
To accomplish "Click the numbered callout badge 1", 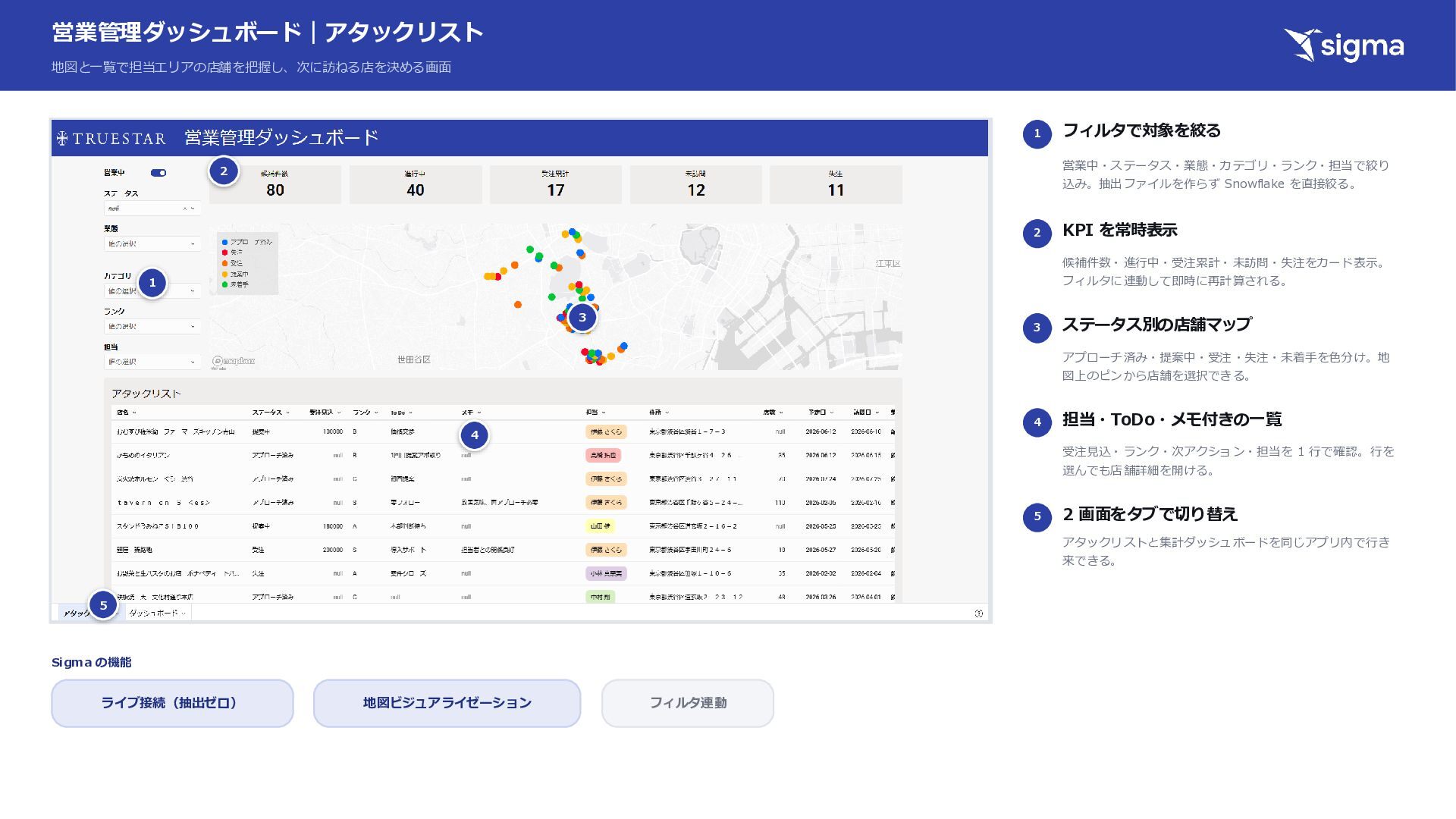I will pos(152,283).
